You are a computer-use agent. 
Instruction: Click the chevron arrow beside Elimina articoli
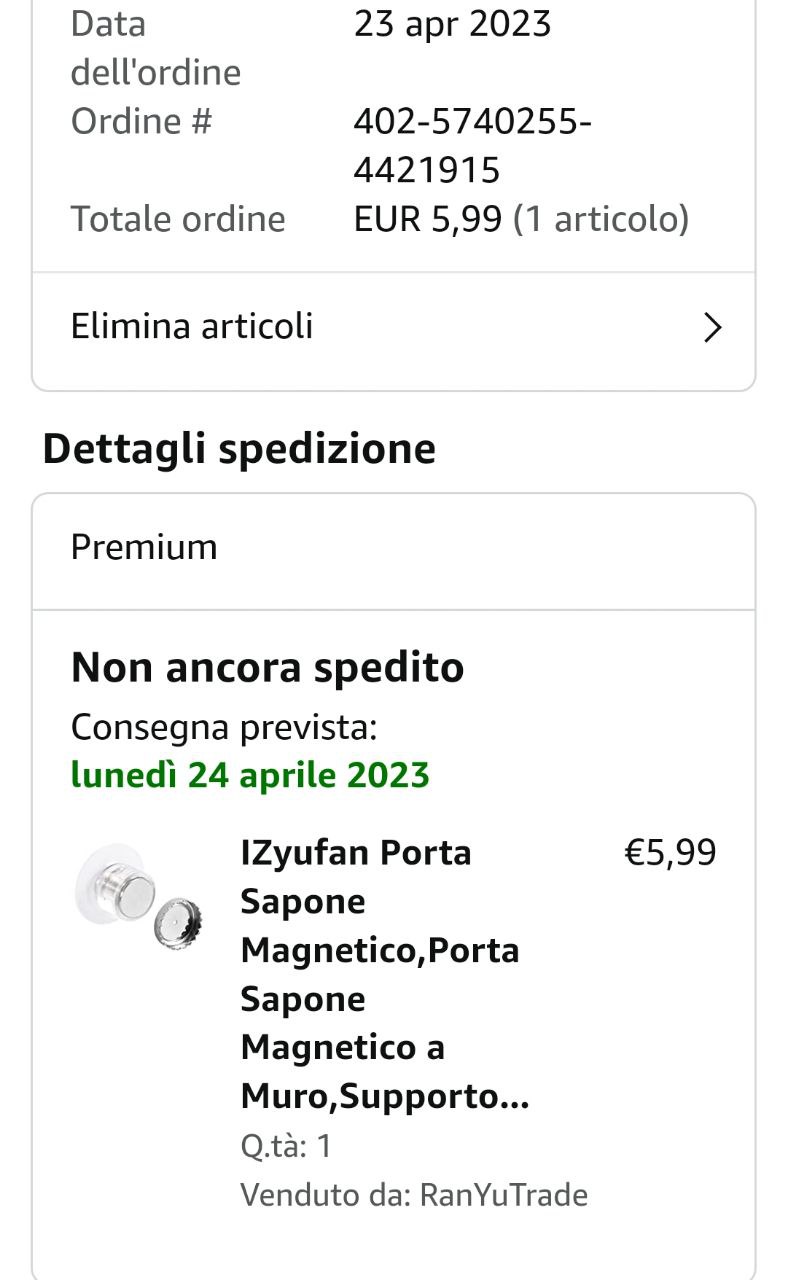(x=712, y=327)
